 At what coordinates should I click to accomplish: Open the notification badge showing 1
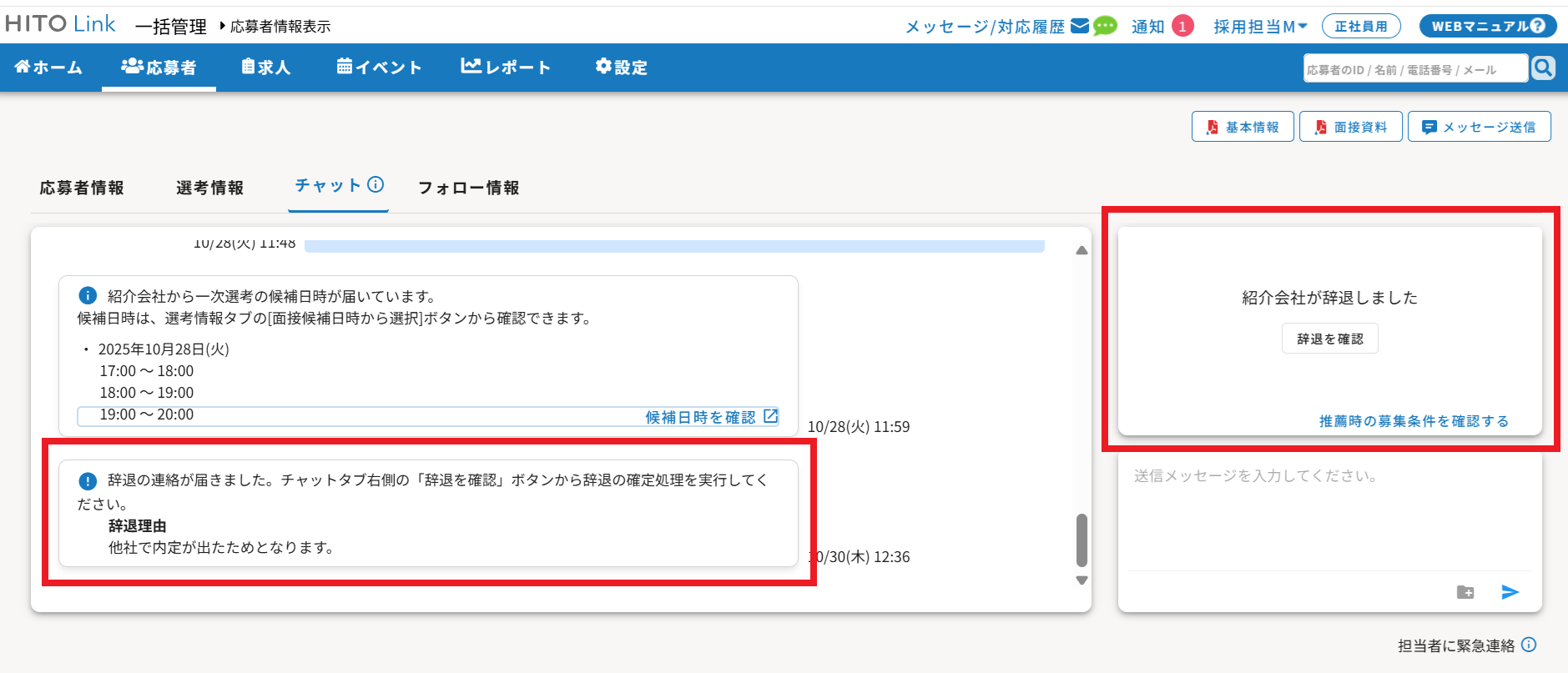tap(1182, 27)
